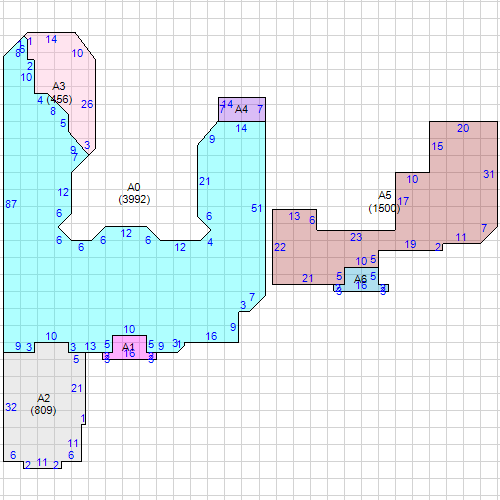Click the A1 label in magenta area

pos(128,347)
